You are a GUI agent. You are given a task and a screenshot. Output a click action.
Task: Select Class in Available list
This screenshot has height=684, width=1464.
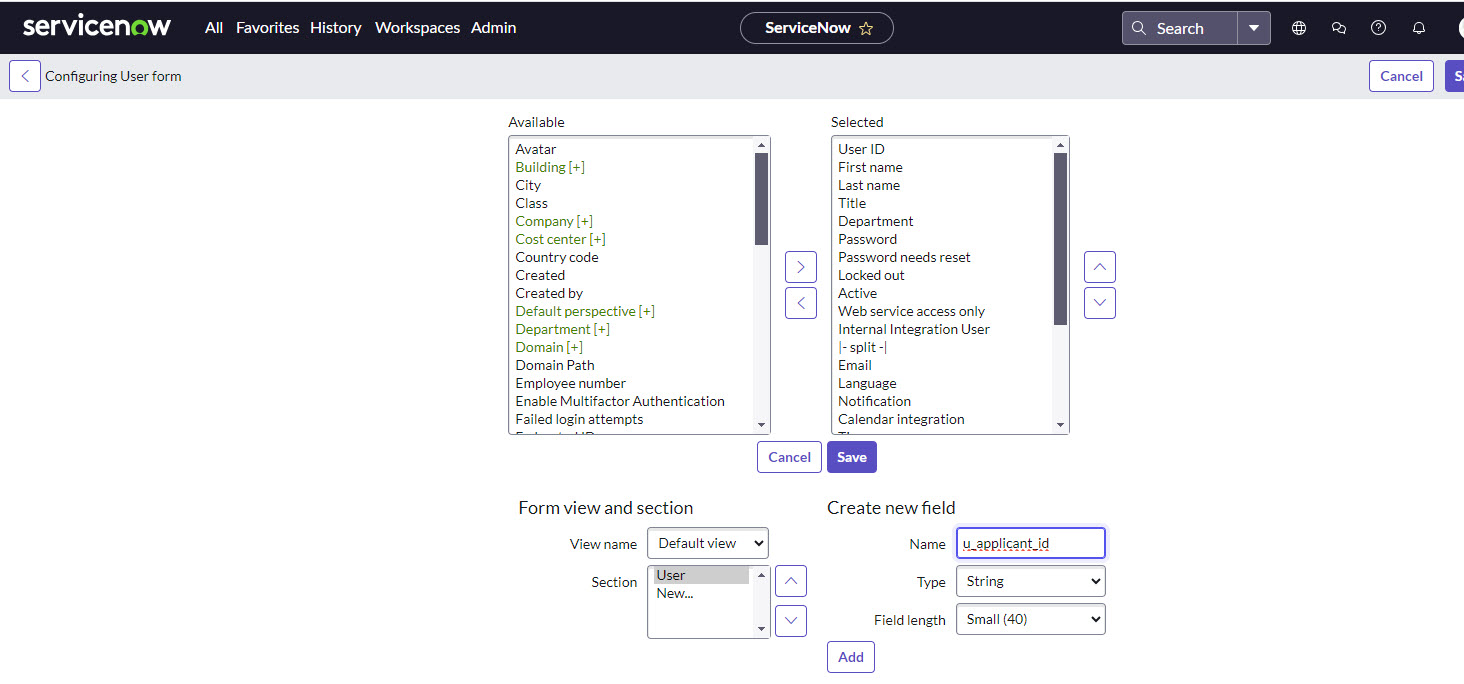tap(532, 203)
